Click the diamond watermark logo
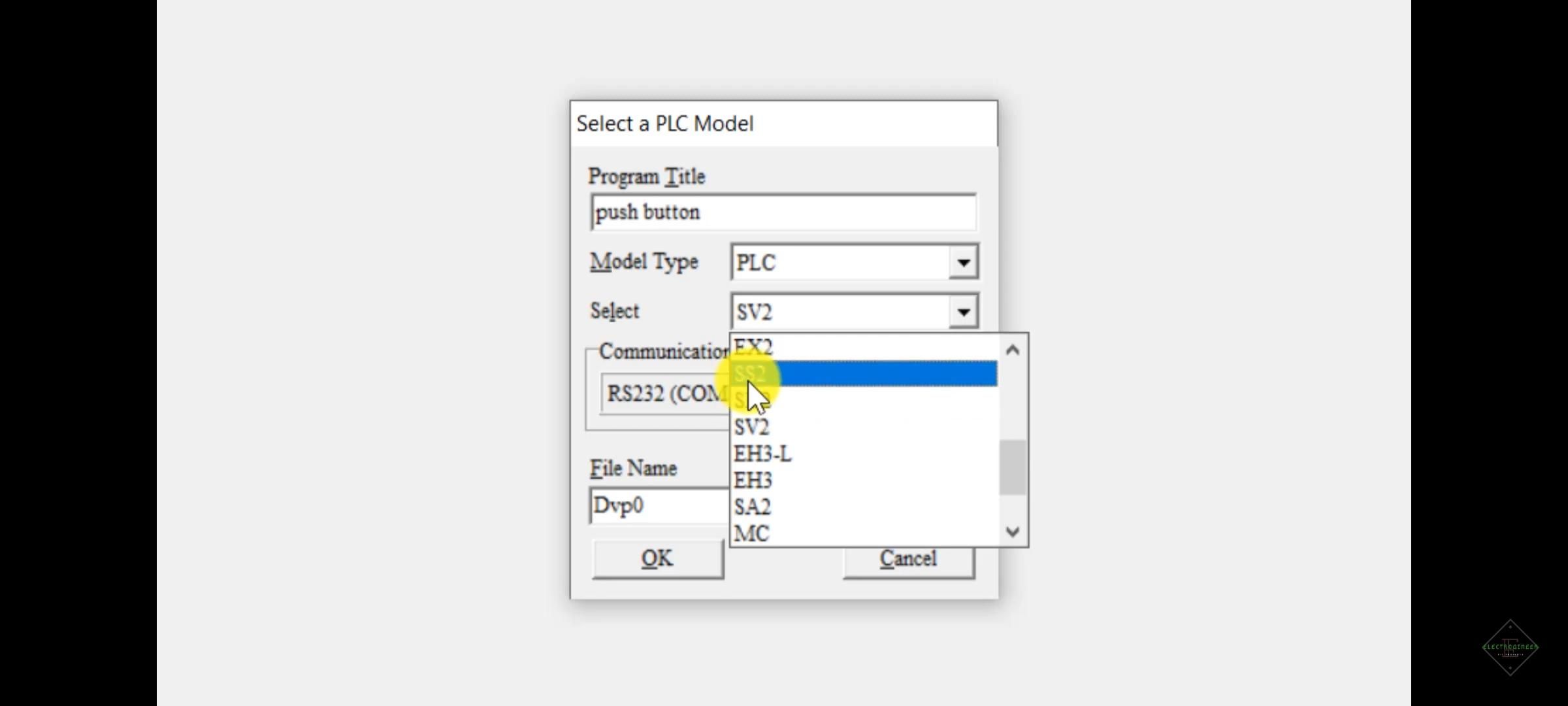 [1510, 647]
